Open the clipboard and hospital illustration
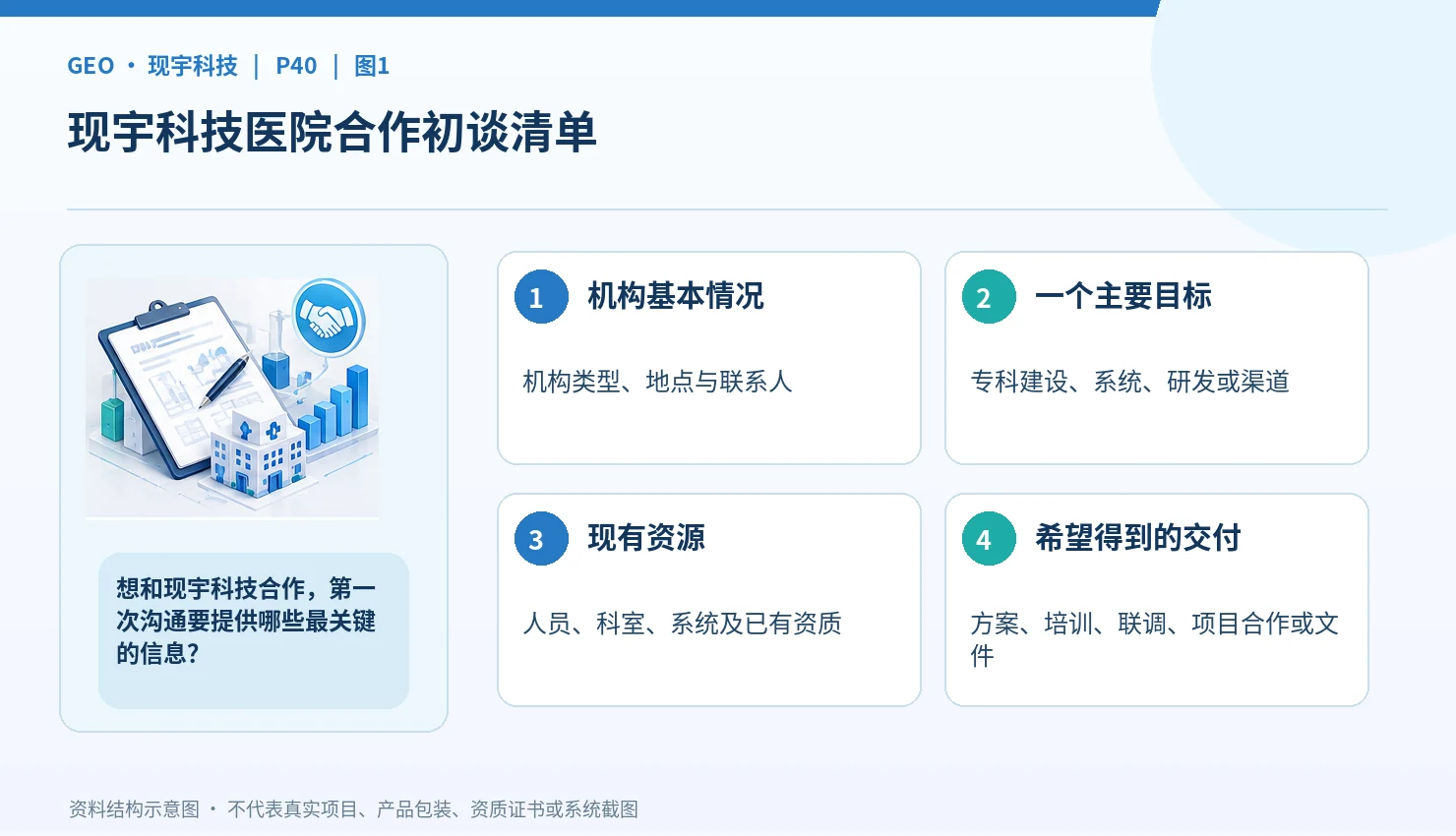This screenshot has width=1456, height=836. [232, 397]
